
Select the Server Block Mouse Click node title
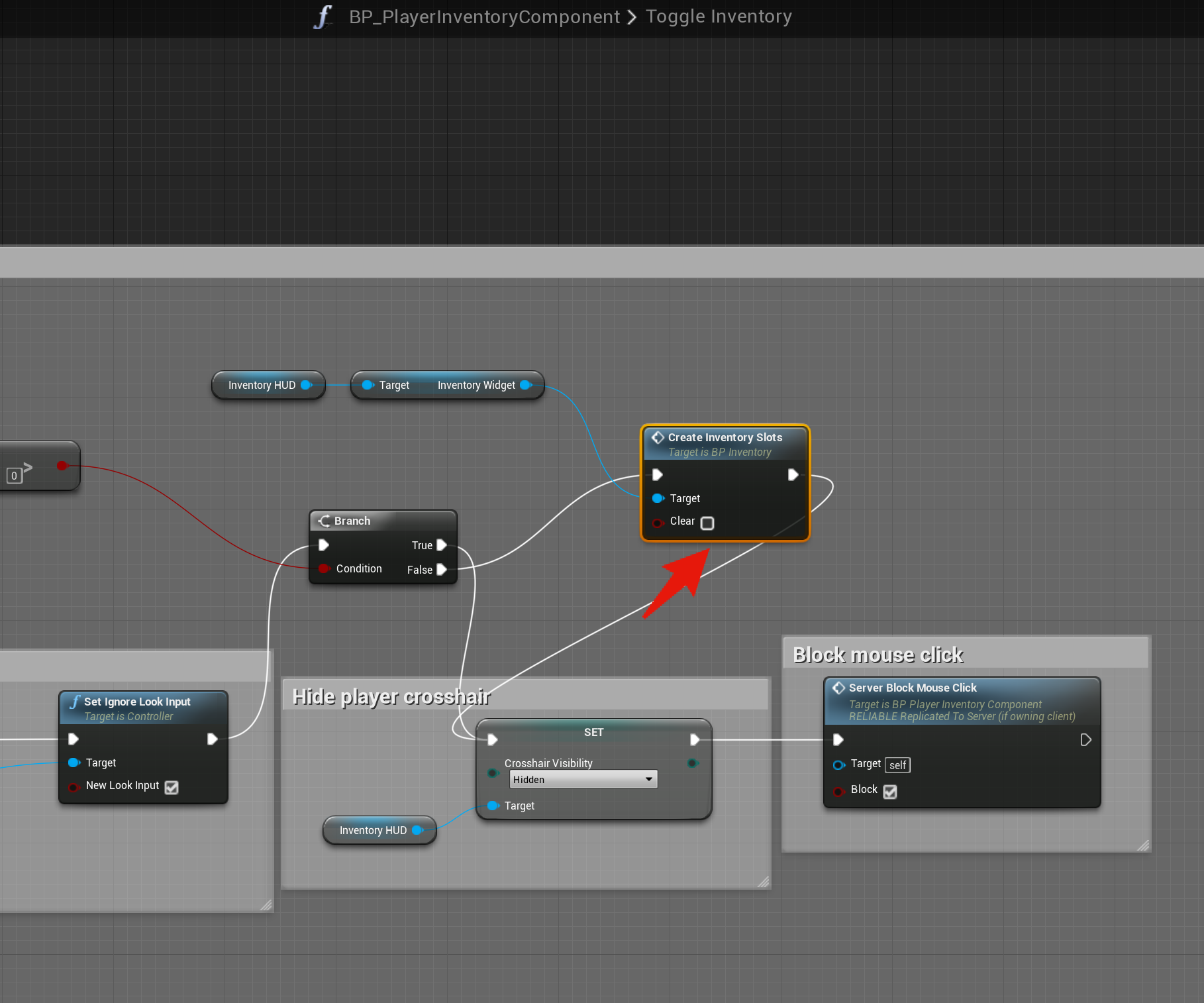(912, 688)
